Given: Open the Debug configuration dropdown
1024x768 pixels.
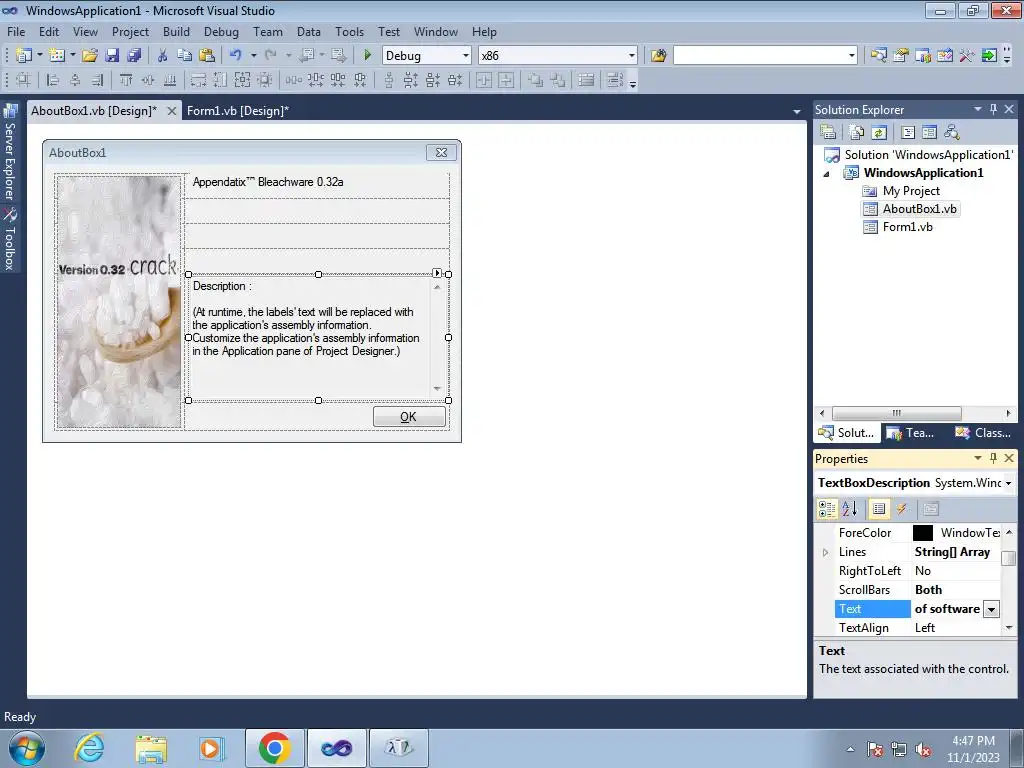Looking at the screenshot, I should click(466, 56).
